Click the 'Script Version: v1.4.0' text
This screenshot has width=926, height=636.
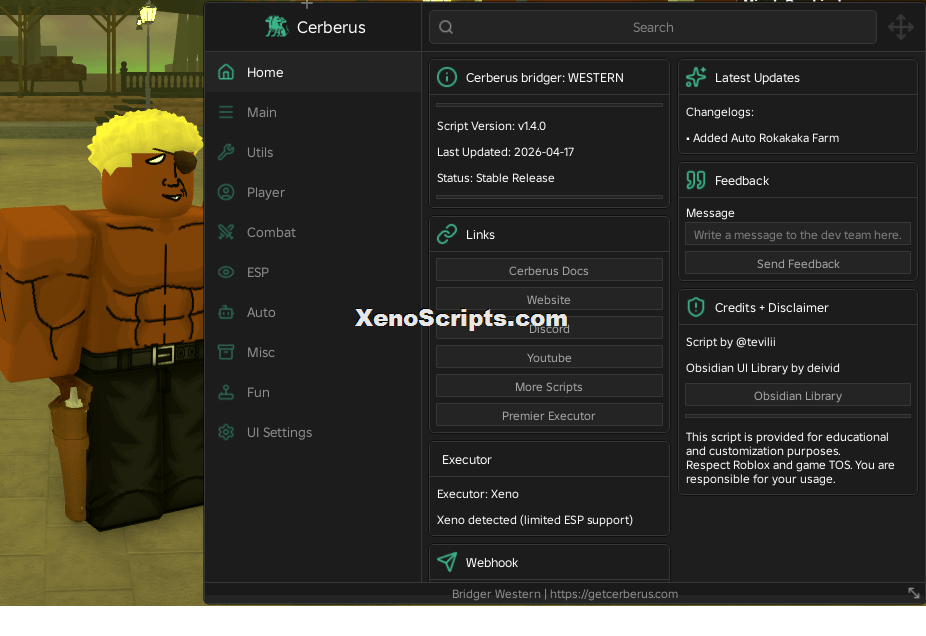(491, 126)
